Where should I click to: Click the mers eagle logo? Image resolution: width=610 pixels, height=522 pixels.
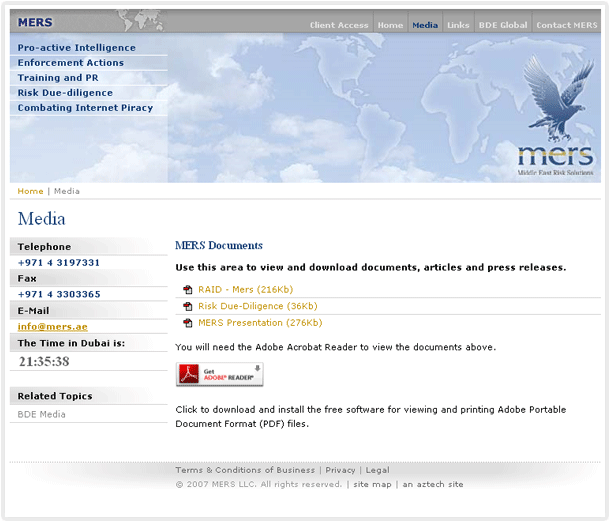[556, 117]
